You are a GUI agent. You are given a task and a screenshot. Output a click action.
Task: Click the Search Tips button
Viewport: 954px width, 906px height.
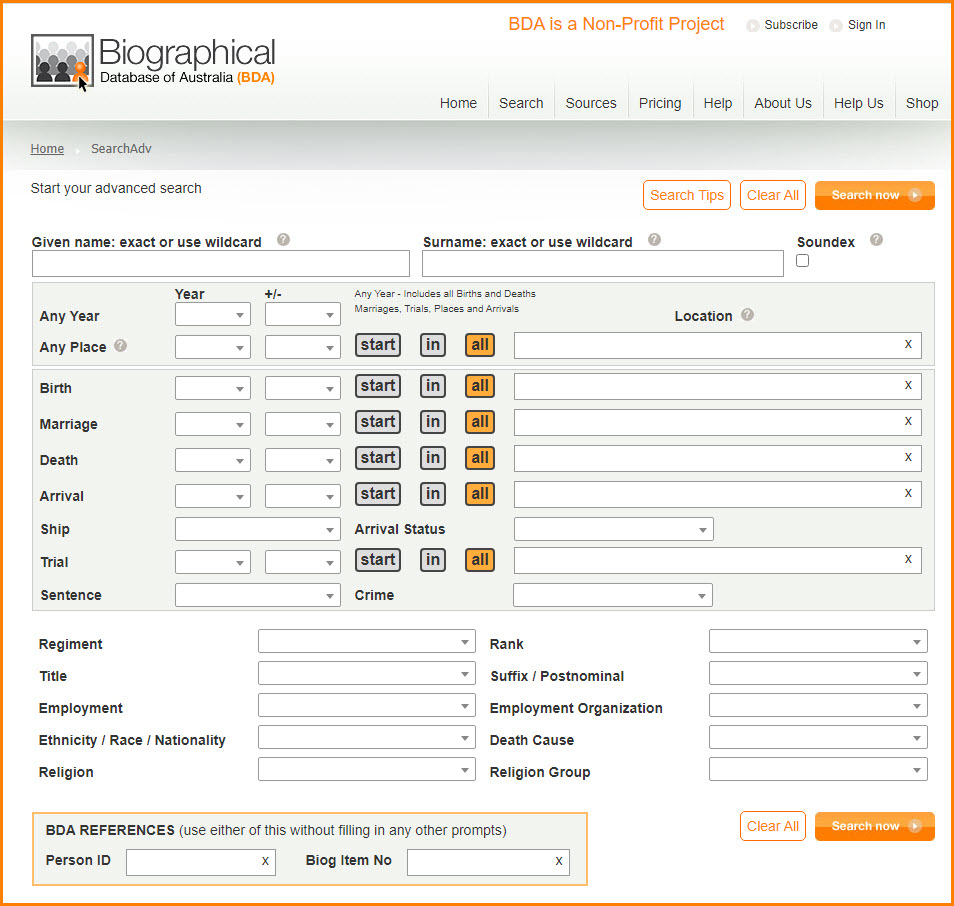[686, 195]
